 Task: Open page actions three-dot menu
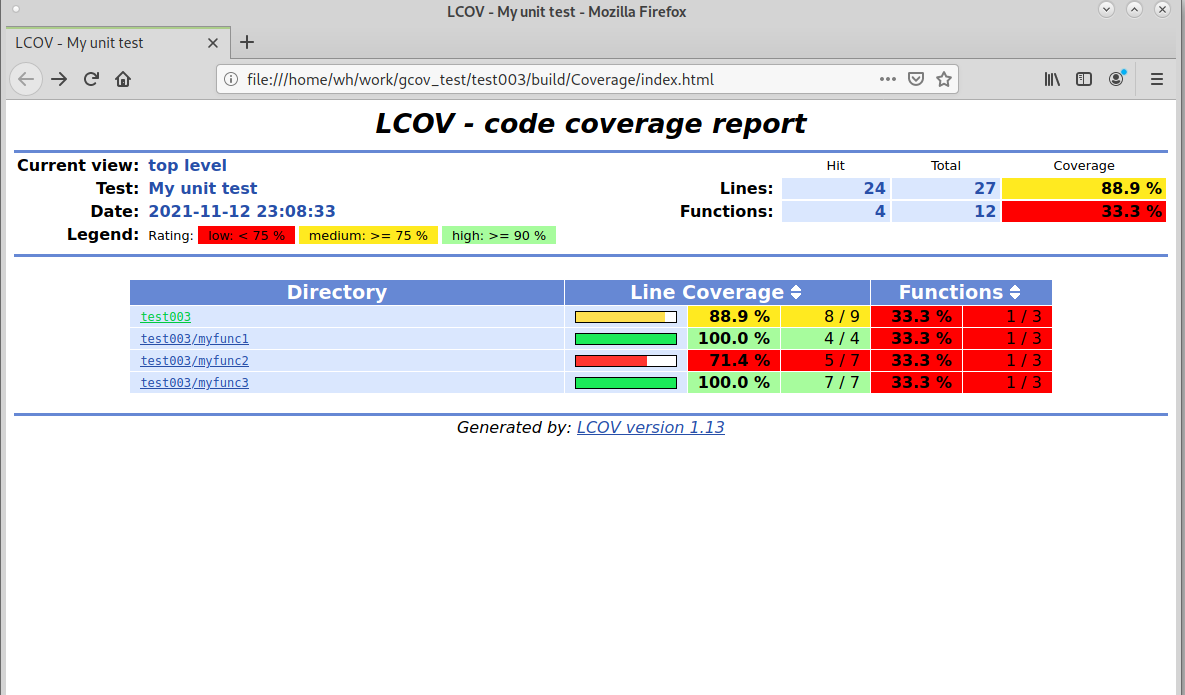pyautogui.click(x=888, y=79)
